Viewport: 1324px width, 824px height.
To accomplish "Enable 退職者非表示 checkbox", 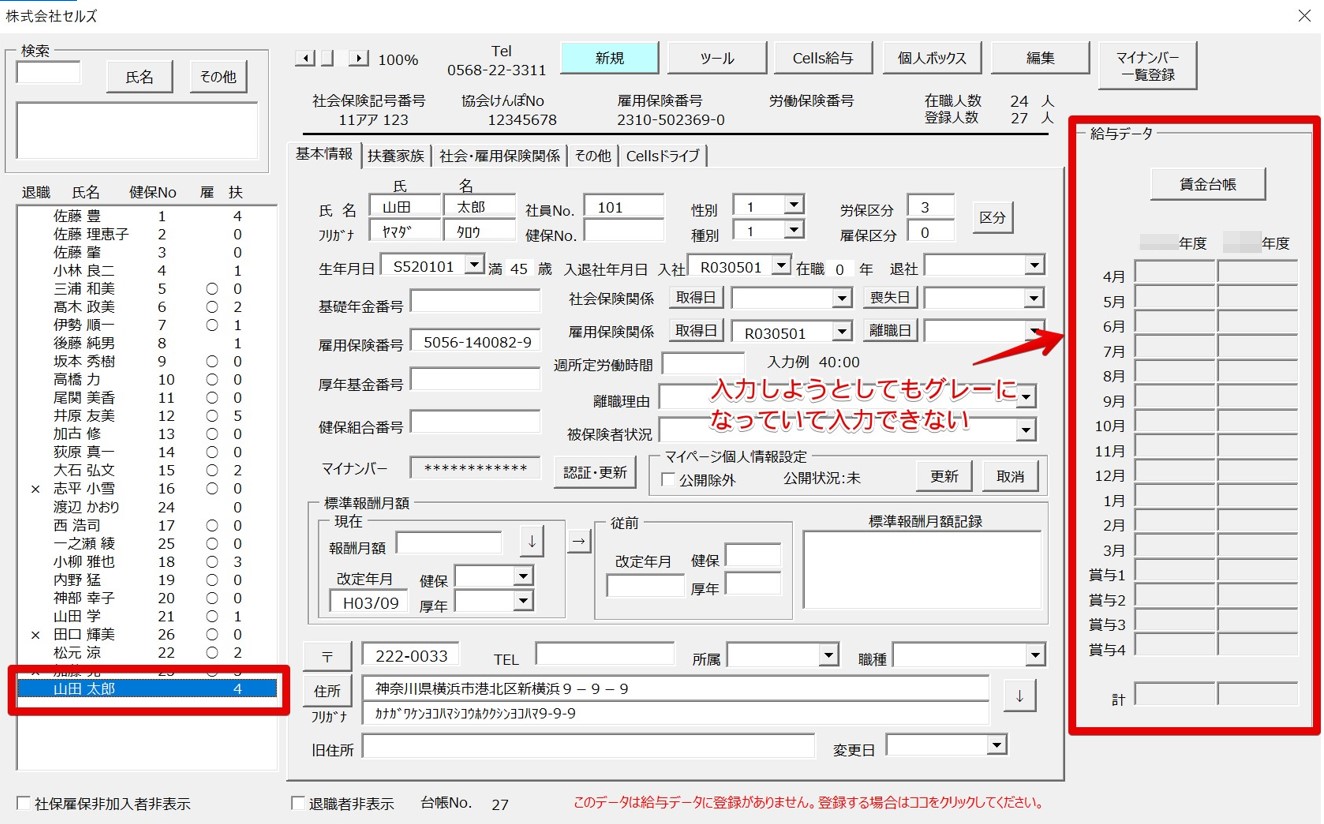I will pyautogui.click(x=298, y=803).
